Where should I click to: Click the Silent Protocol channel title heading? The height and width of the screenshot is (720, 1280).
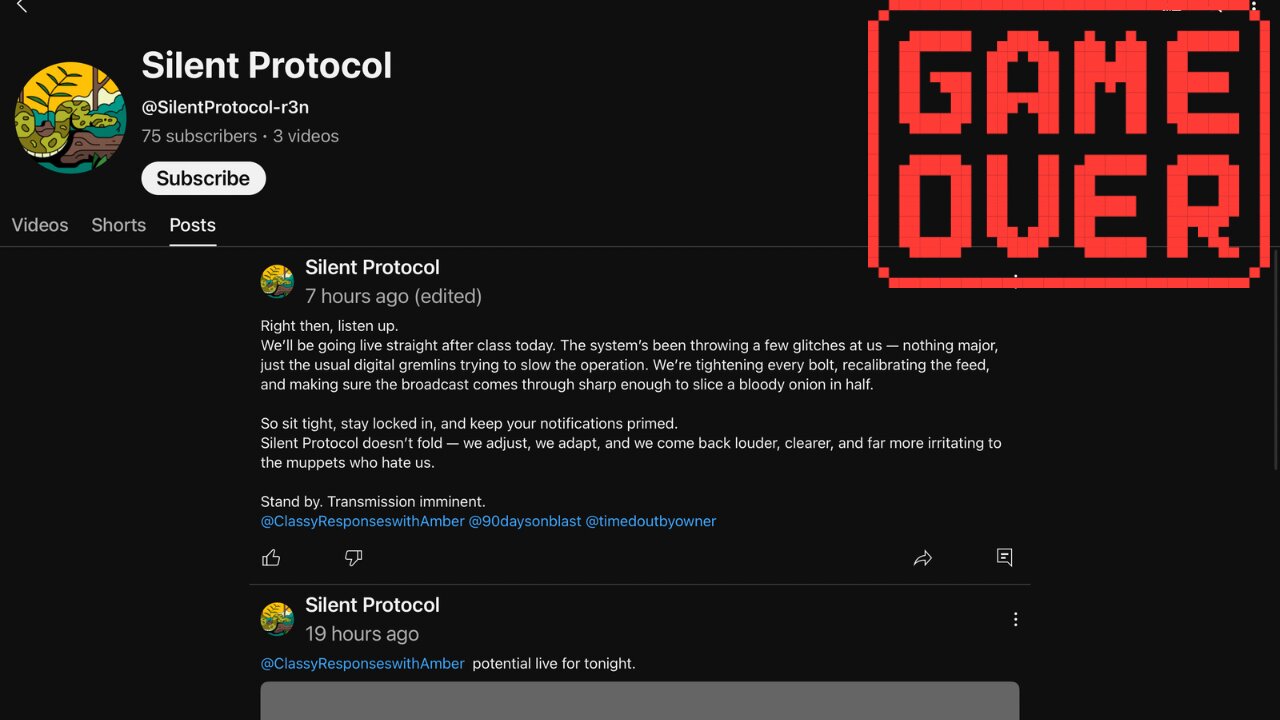pos(267,65)
